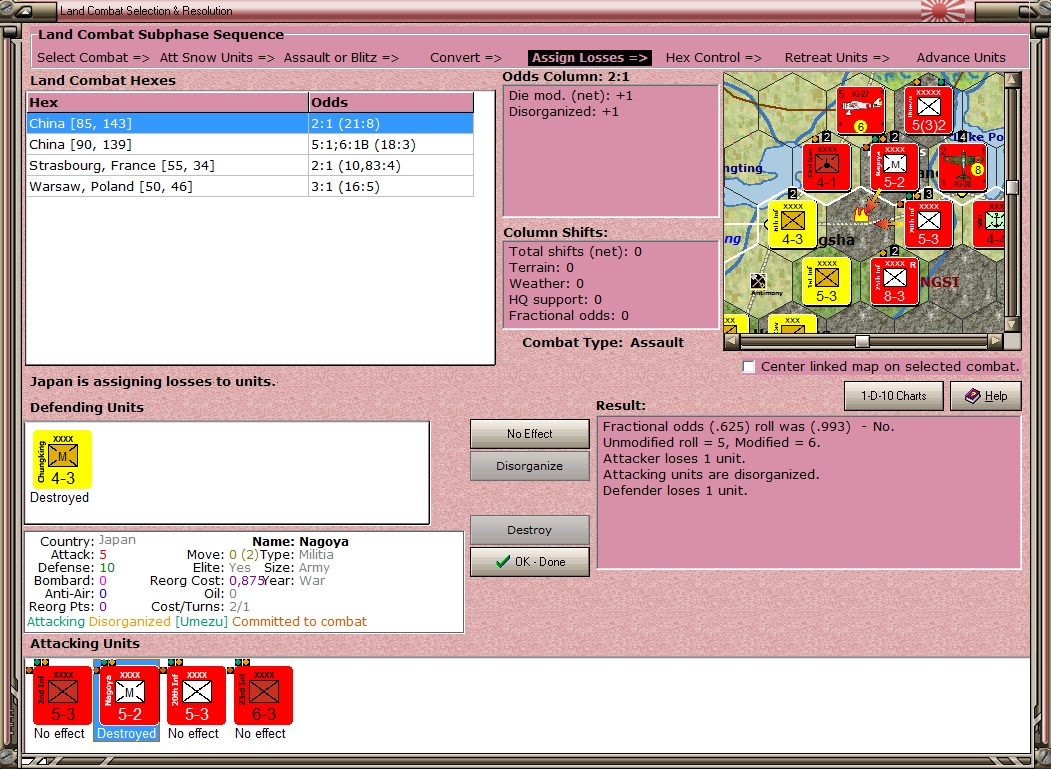The height and width of the screenshot is (769, 1051).
Task: Click the red 5-2 militia counter on map
Action: click(894, 167)
